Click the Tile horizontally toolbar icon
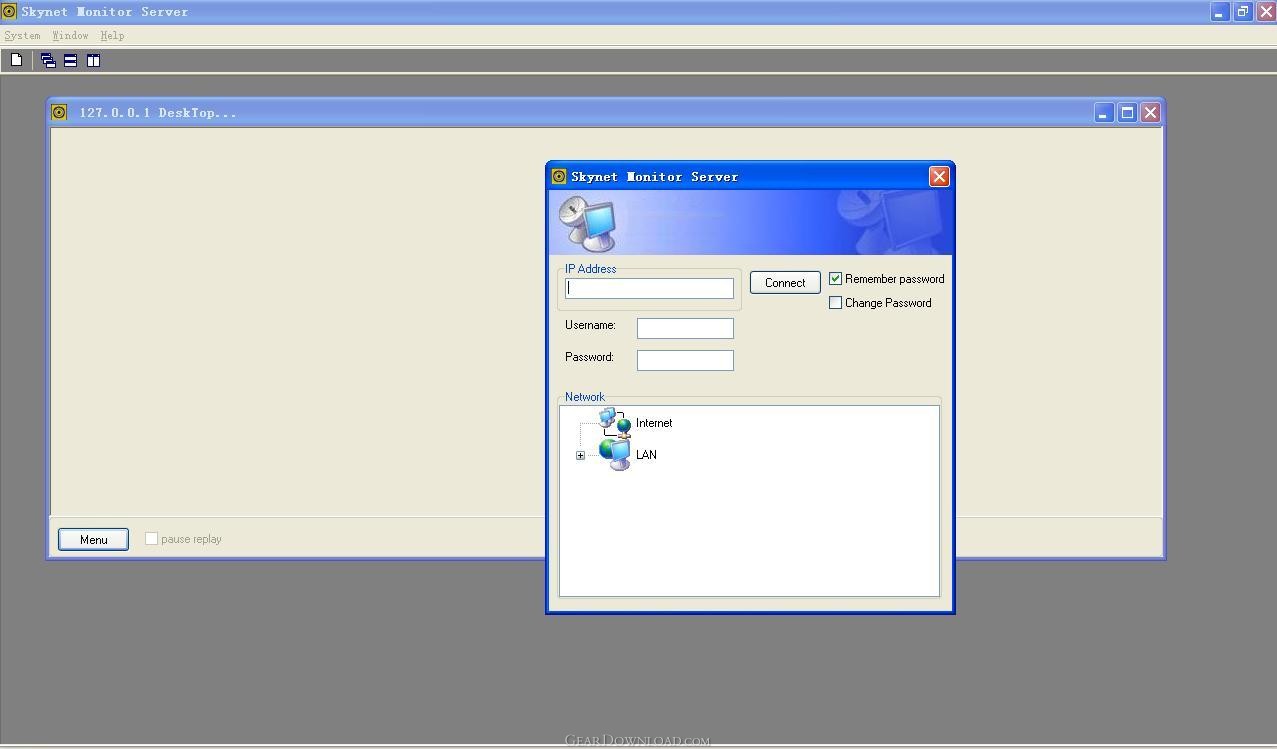Viewport: 1277px width, 749px height. tap(70, 60)
